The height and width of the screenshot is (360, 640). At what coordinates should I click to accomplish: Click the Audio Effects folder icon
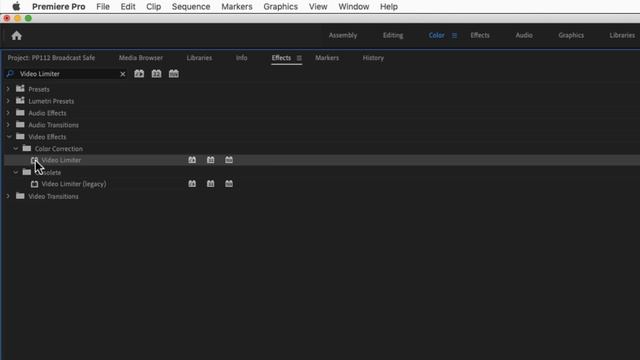pyautogui.click(x=20, y=113)
